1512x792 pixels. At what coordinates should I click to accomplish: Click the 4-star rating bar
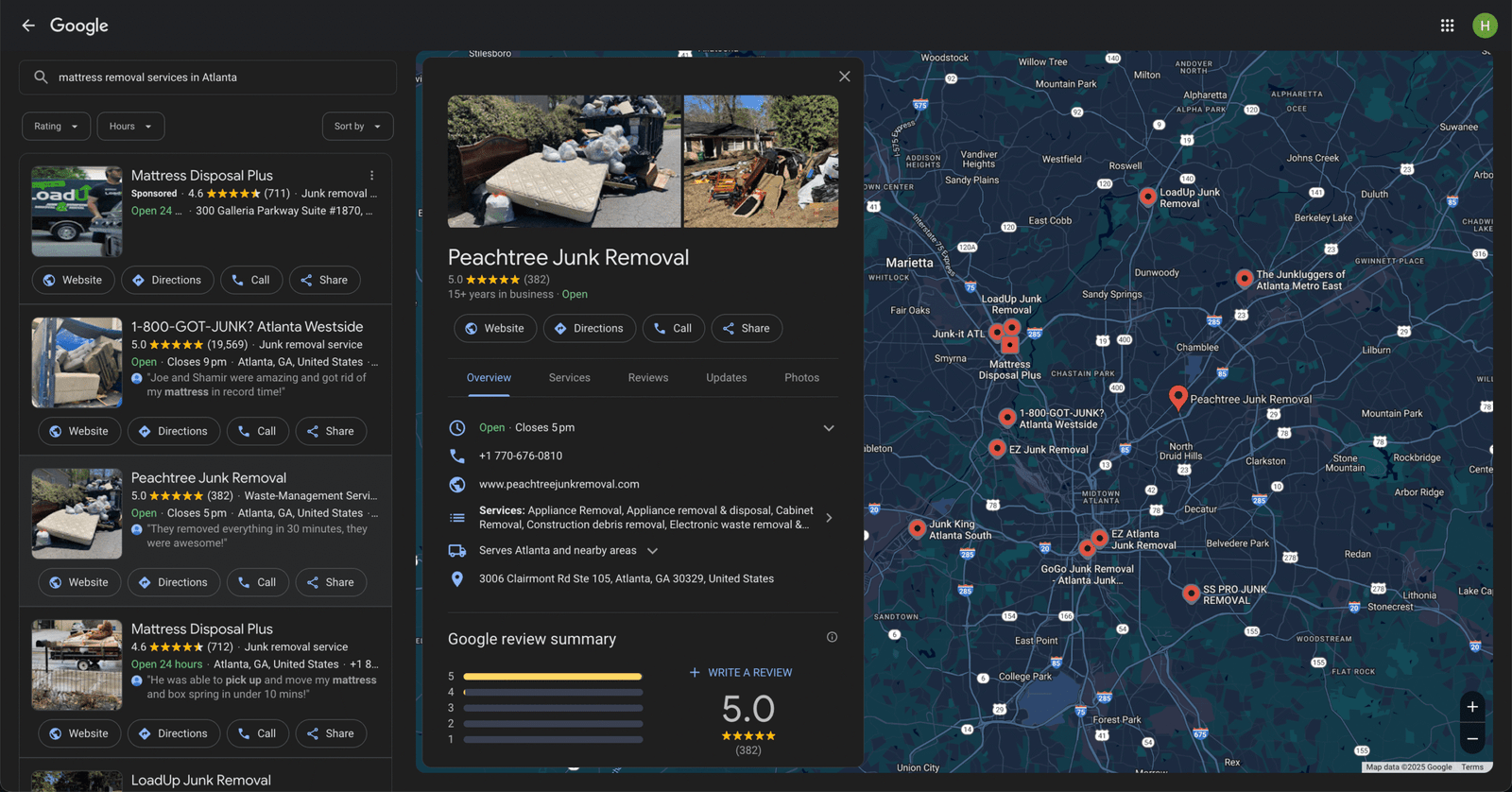pos(553,692)
